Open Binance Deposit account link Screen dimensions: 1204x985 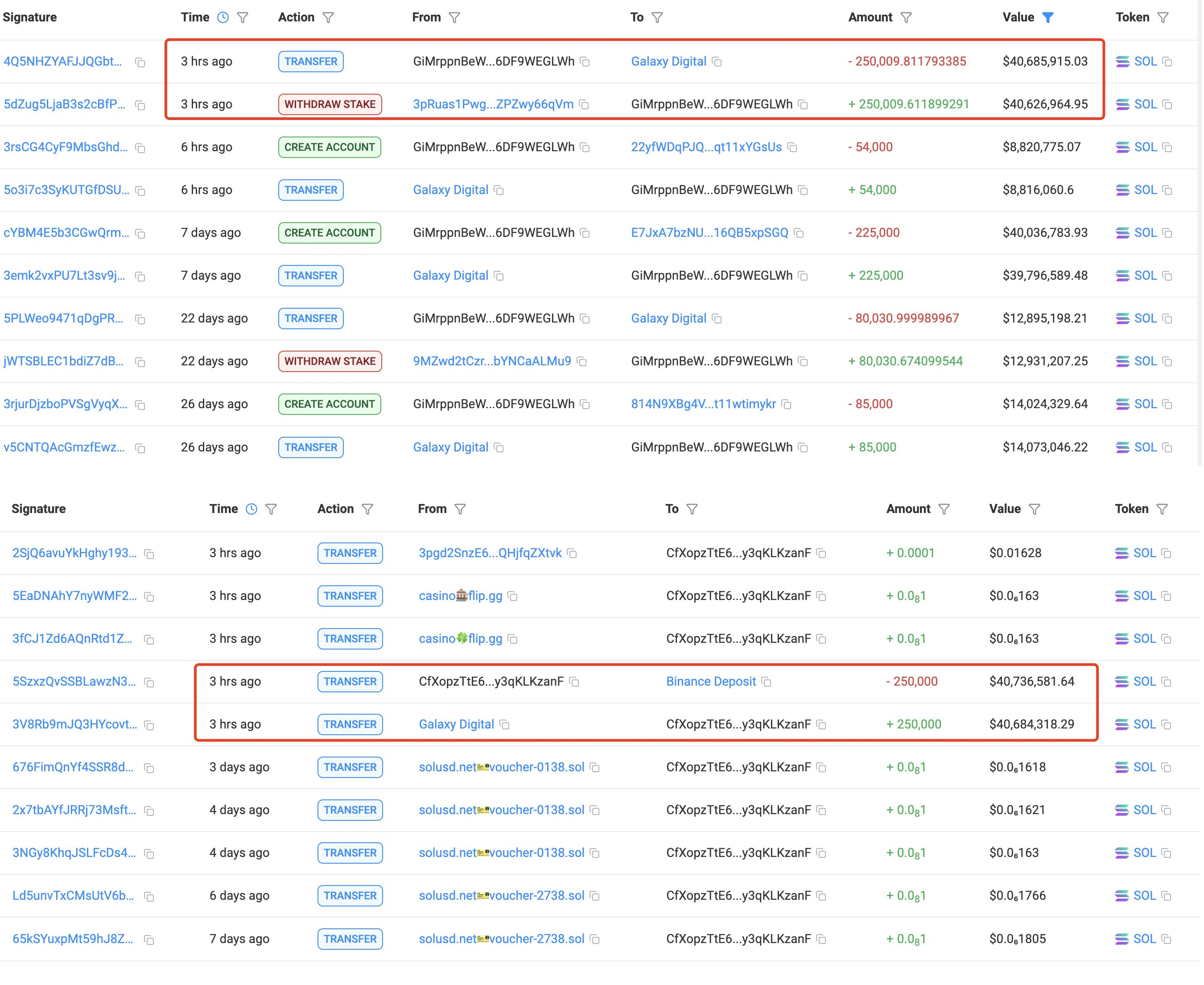point(711,682)
